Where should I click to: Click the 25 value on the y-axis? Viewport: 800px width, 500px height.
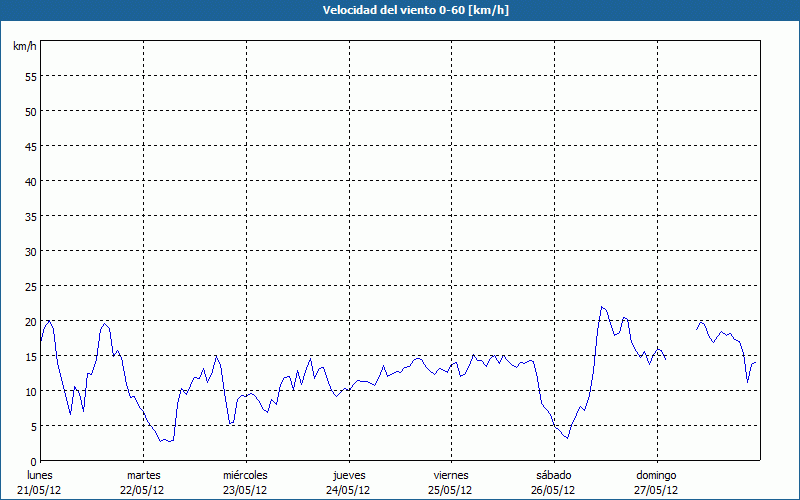30,286
